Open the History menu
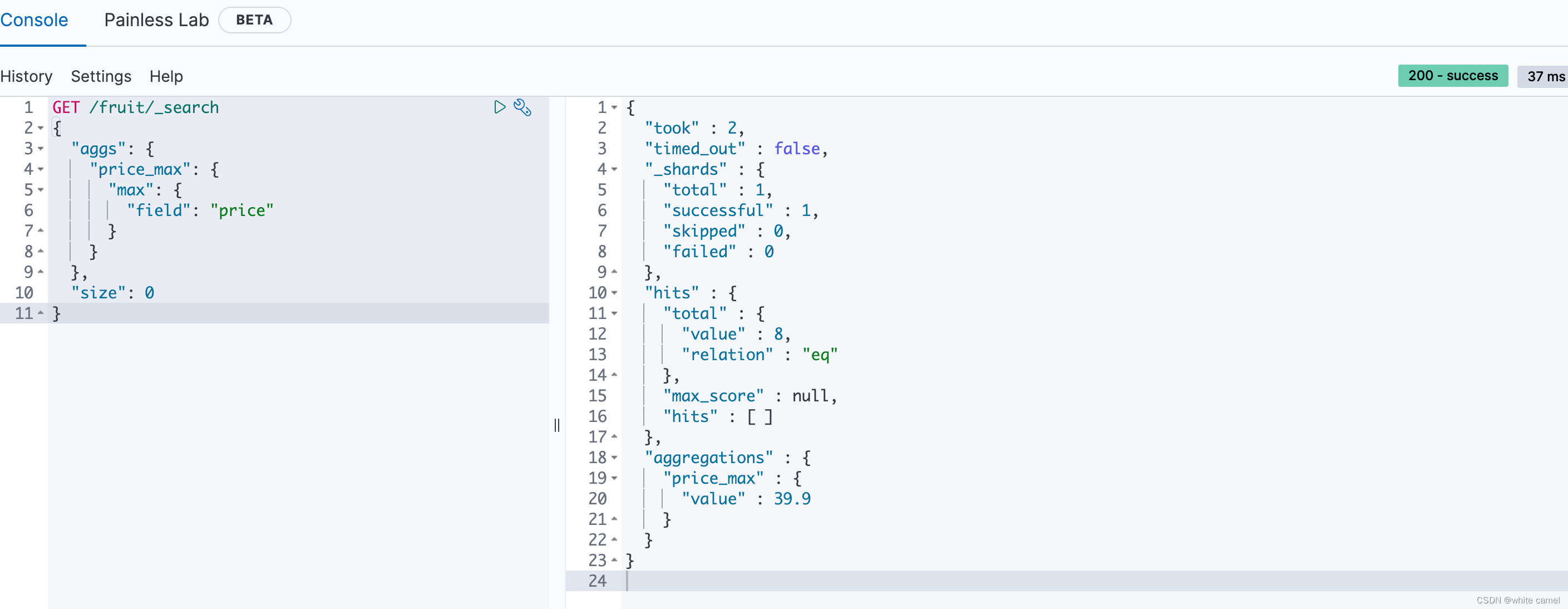The width and height of the screenshot is (1568, 609). (x=26, y=76)
